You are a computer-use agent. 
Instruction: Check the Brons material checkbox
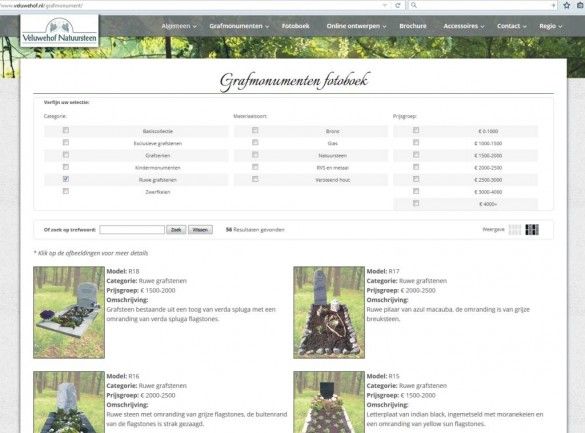[255, 130]
